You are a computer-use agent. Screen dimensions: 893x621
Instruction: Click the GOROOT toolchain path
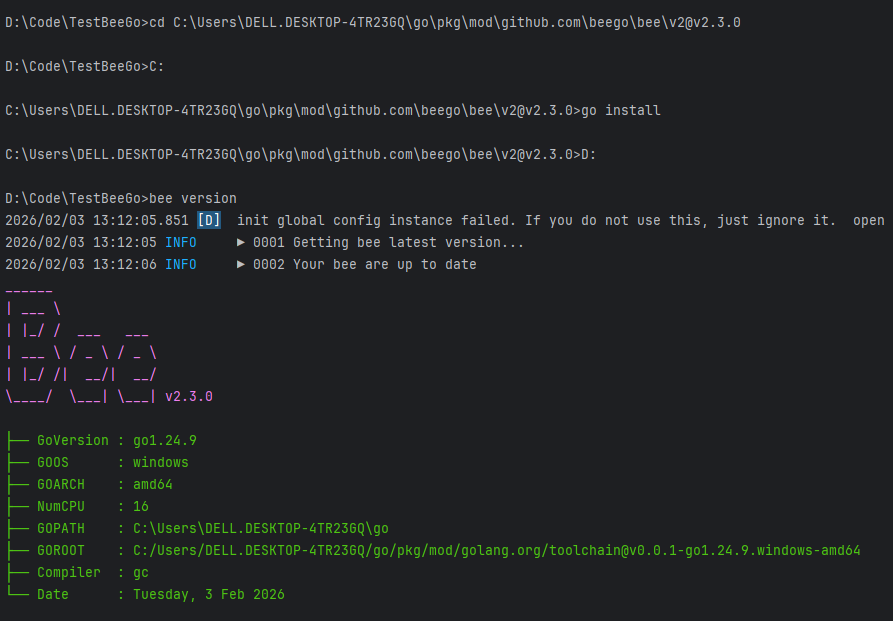point(497,550)
